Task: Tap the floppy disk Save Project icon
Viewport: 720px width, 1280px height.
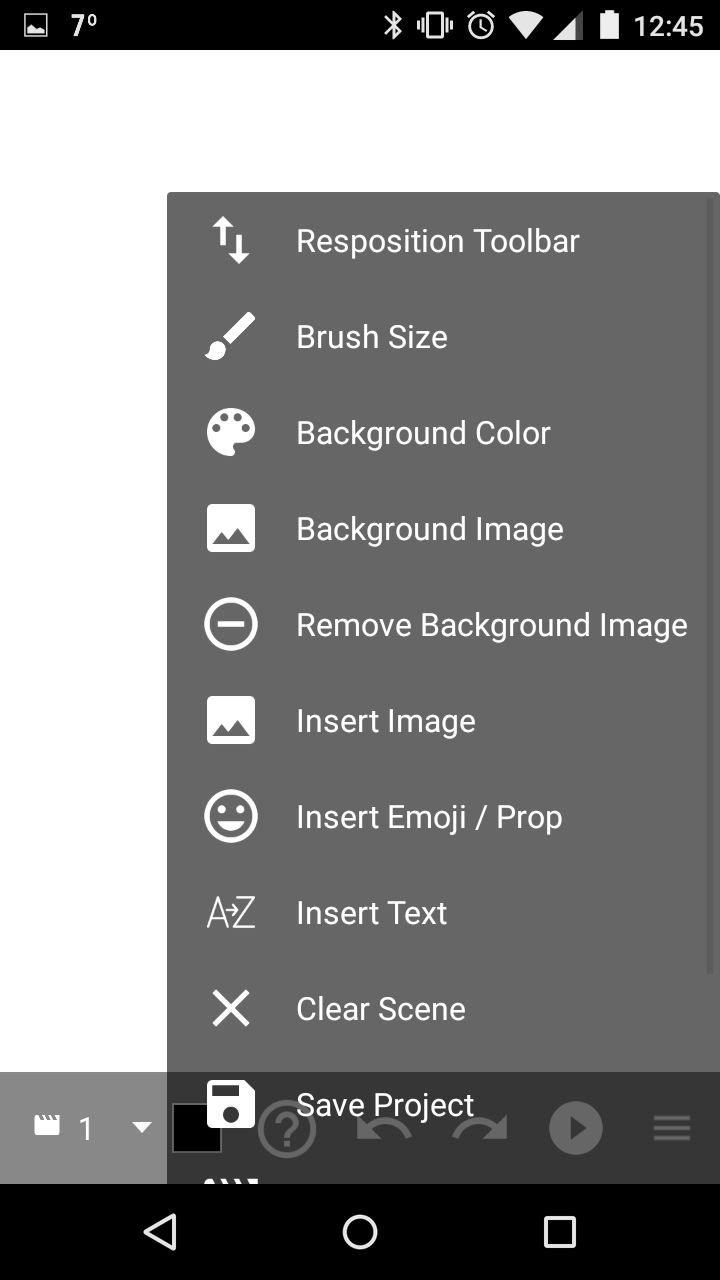Action: (230, 1105)
